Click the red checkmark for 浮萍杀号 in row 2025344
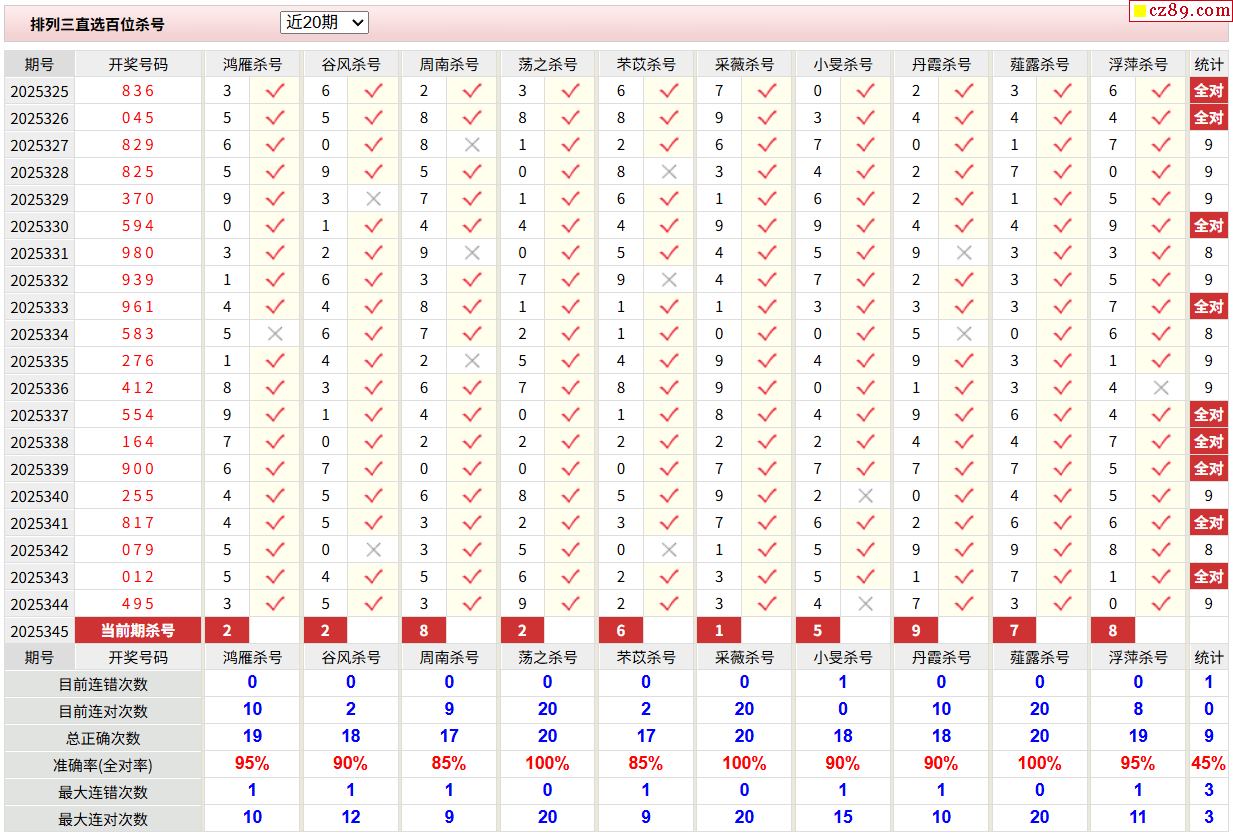This screenshot has height=836, width=1233. click(x=1161, y=604)
